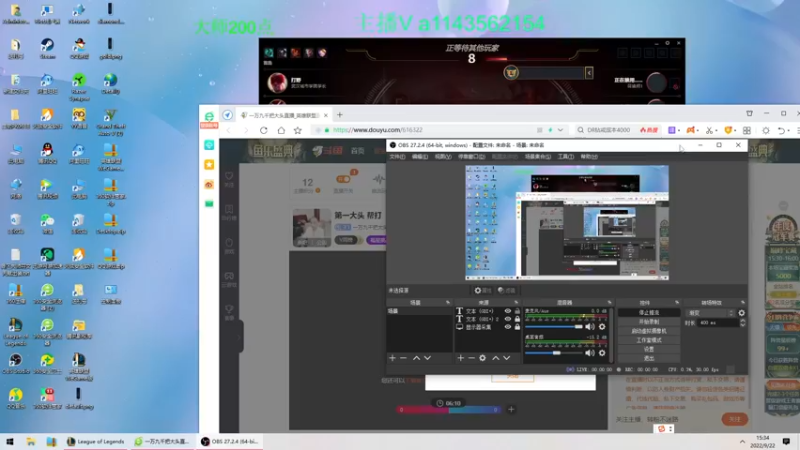Remove the selected source with the minus icon
The width and height of the screenshot is (800, 450).
(x=471, y=358)
